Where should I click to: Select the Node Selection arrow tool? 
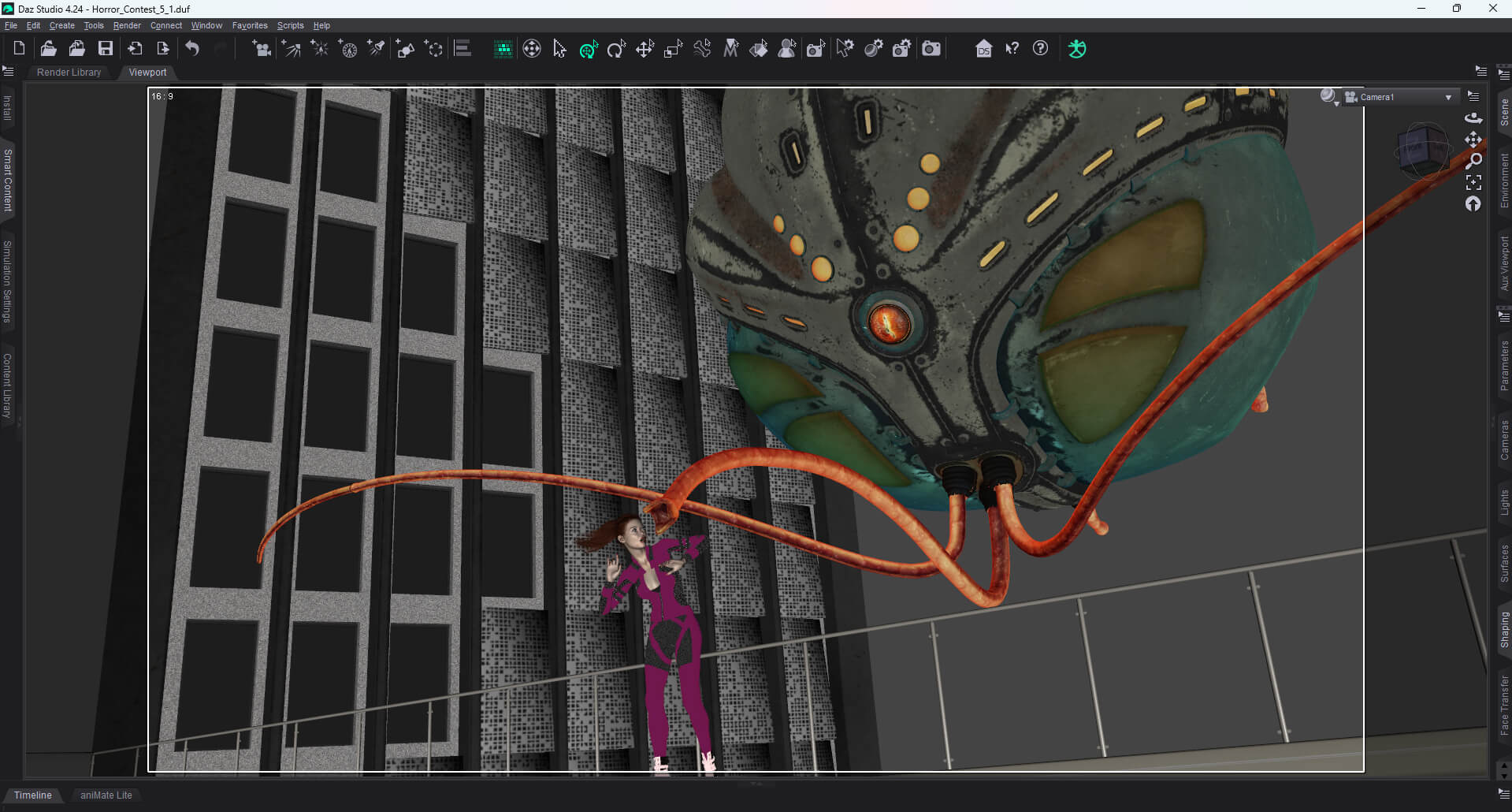tap(559, 49)
